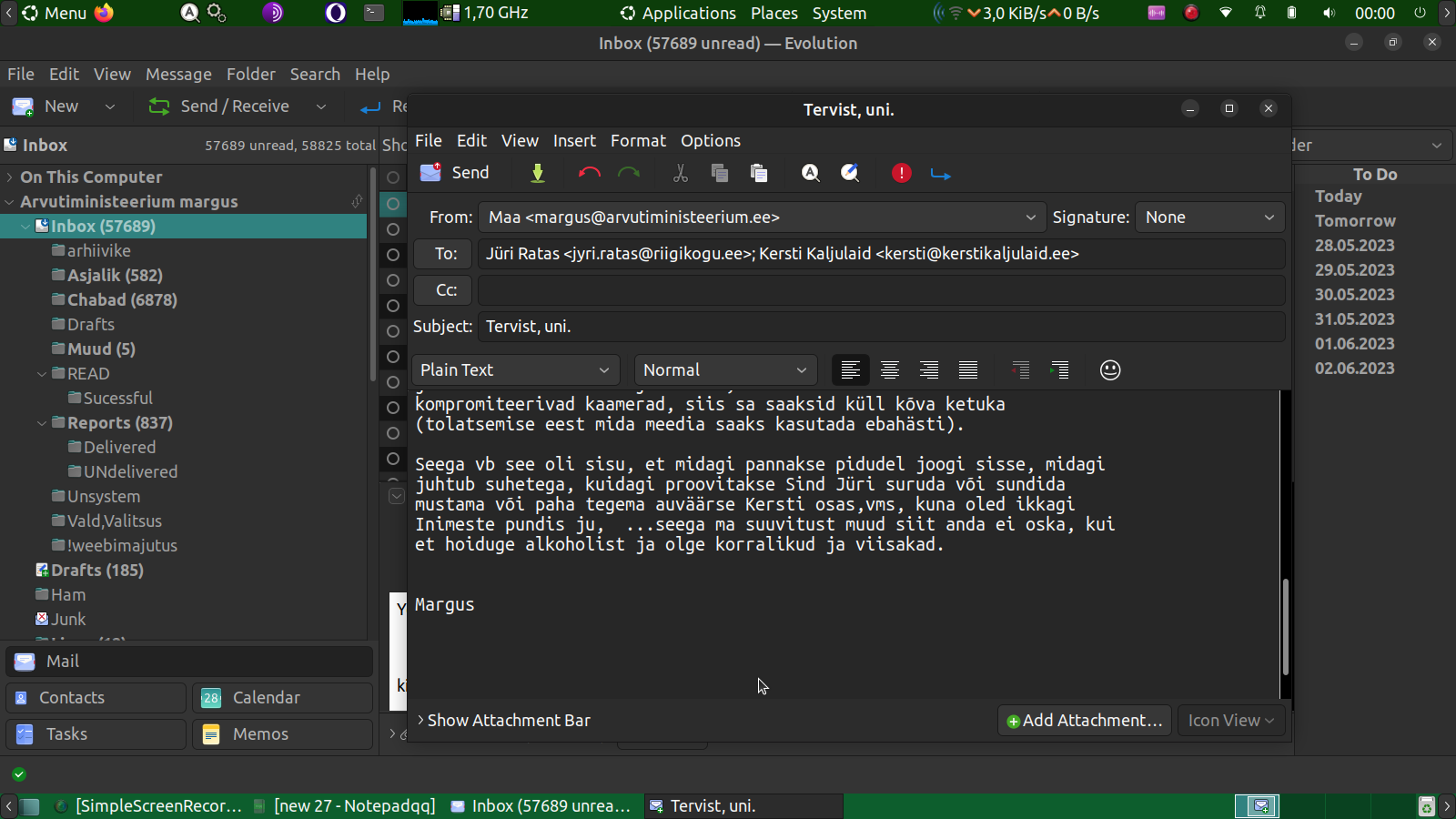Screen dimensions: 1456x819
Task: Create New mail in Evolution toolbar
Action: (x=45, y=106)
